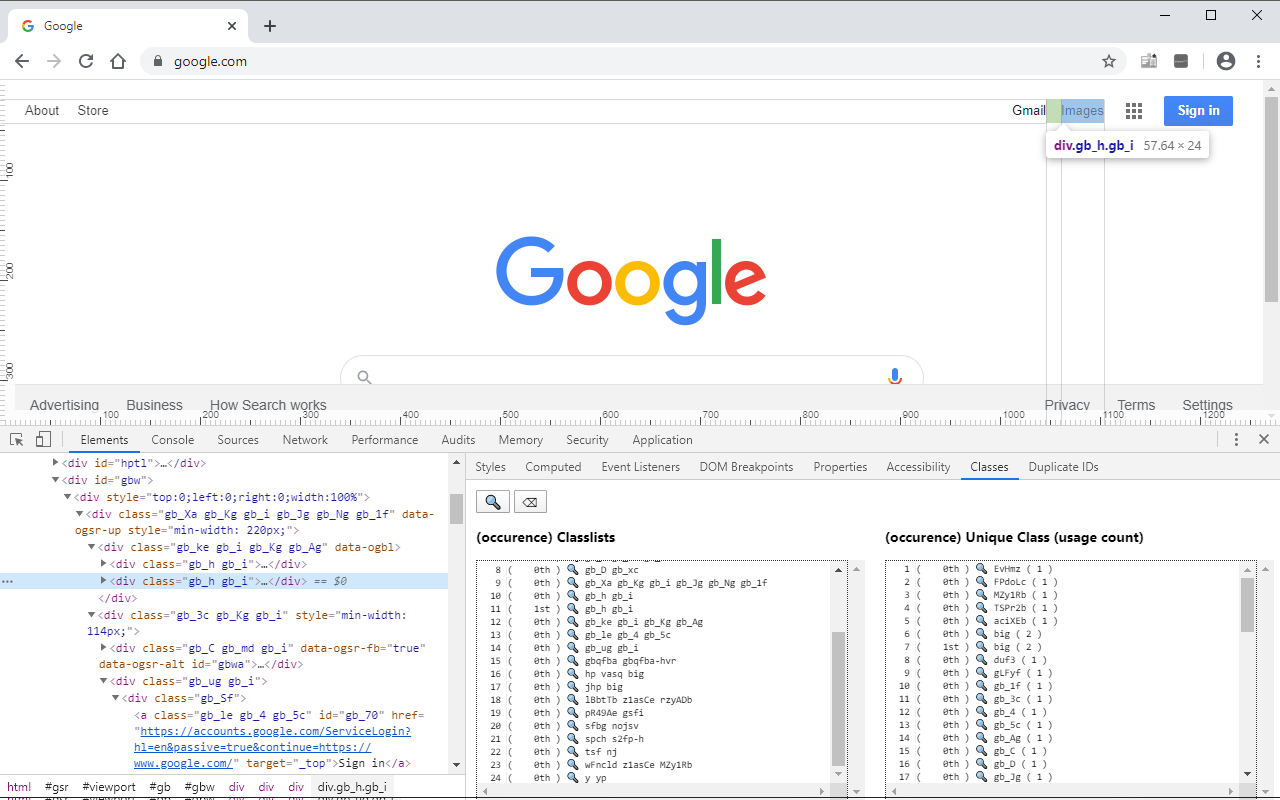Select html in the DOM breadcrumb
This screenshot has width=1280, height=800.
(x=19, y=787)
